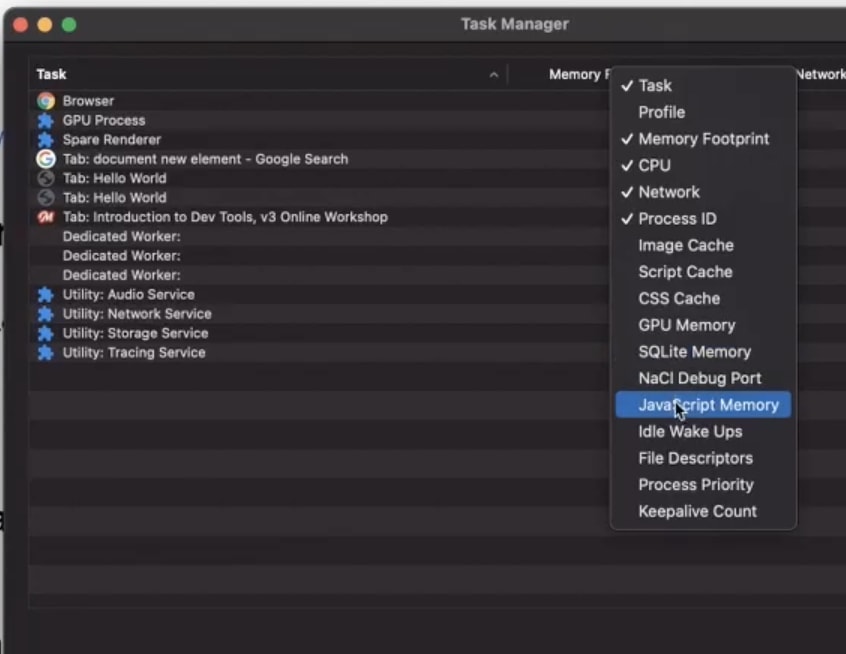Uncheck Memory Footprint column in menu

(703, 139)
